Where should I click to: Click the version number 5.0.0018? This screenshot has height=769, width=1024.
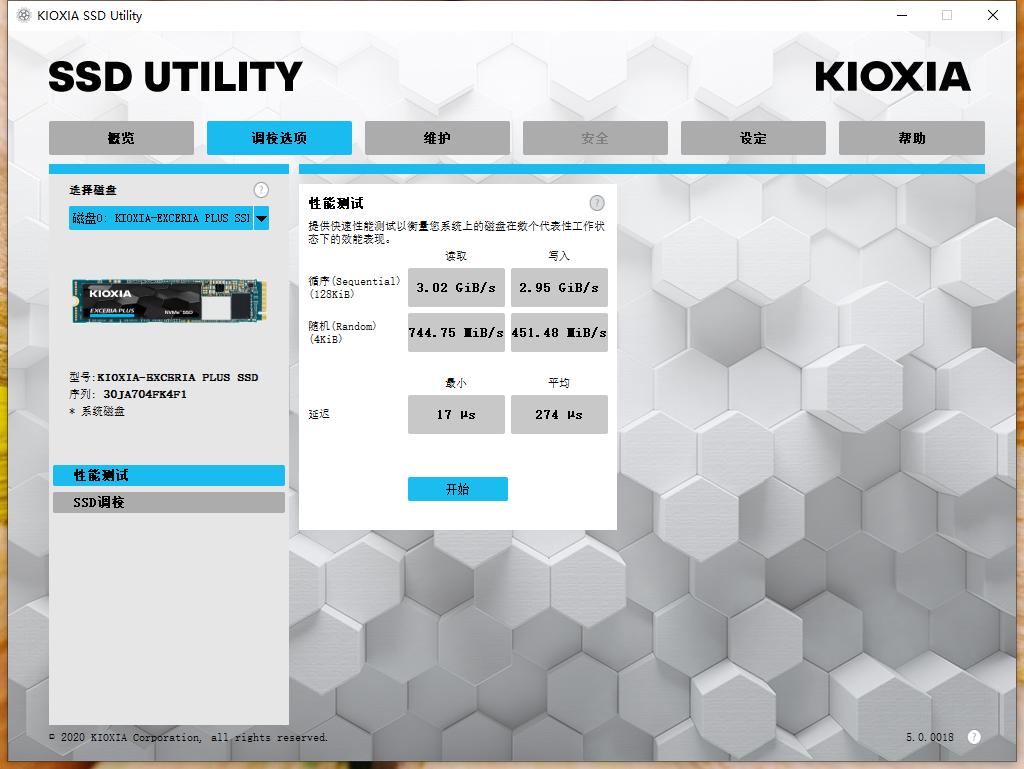[929, 737]
